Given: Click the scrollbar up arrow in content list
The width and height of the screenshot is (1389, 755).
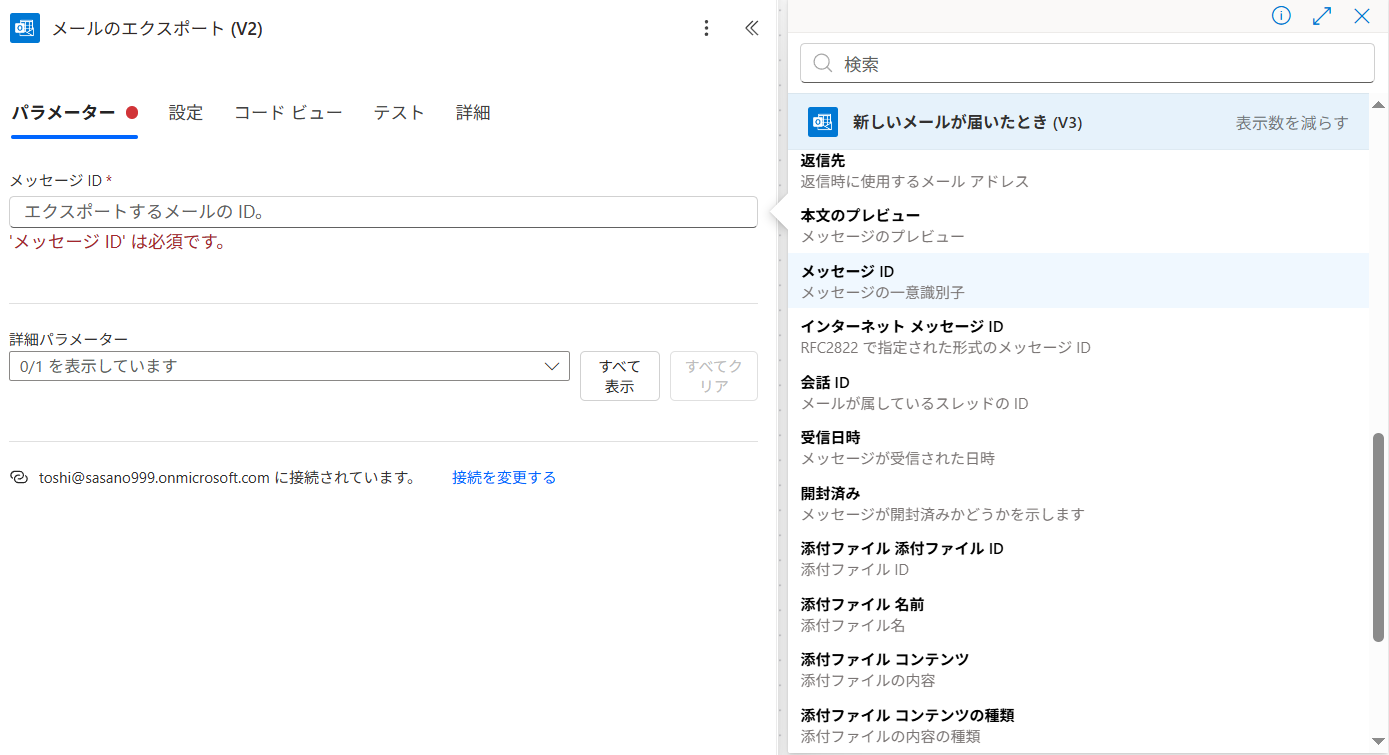Looking at the screenshot, I should tap(1378, 104).
